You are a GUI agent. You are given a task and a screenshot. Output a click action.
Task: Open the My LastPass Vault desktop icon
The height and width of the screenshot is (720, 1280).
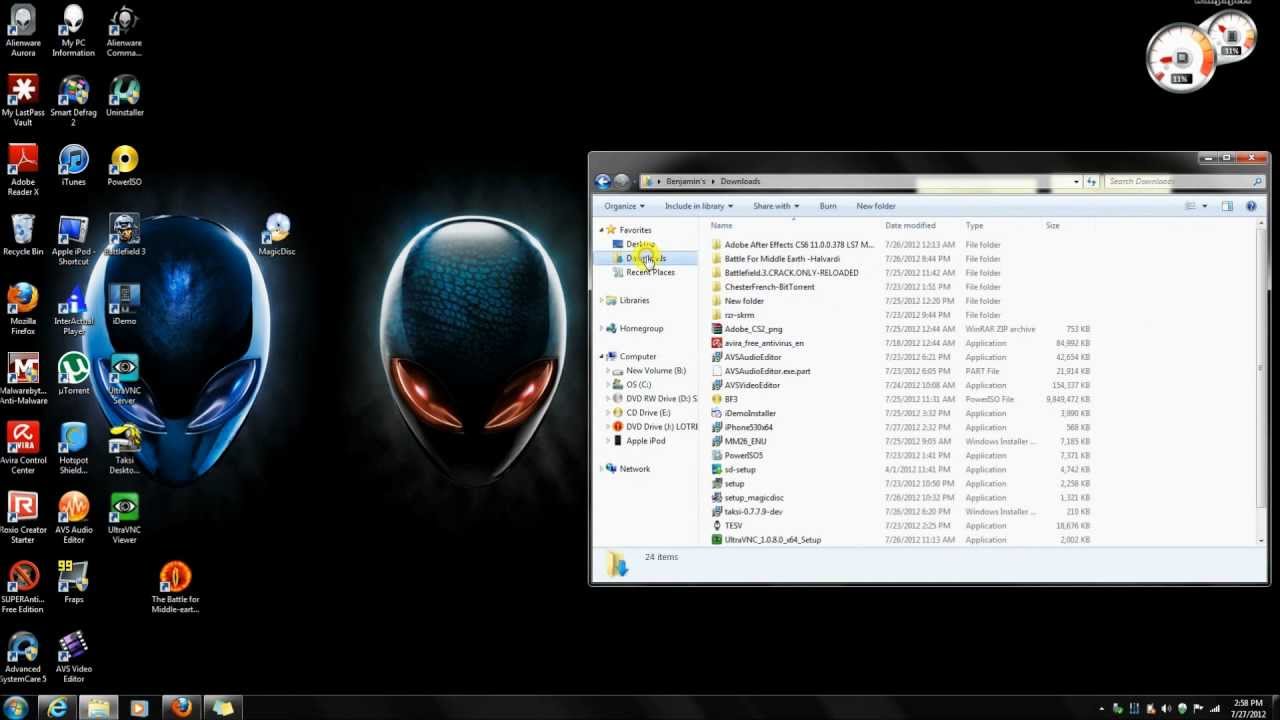(22, 101)
